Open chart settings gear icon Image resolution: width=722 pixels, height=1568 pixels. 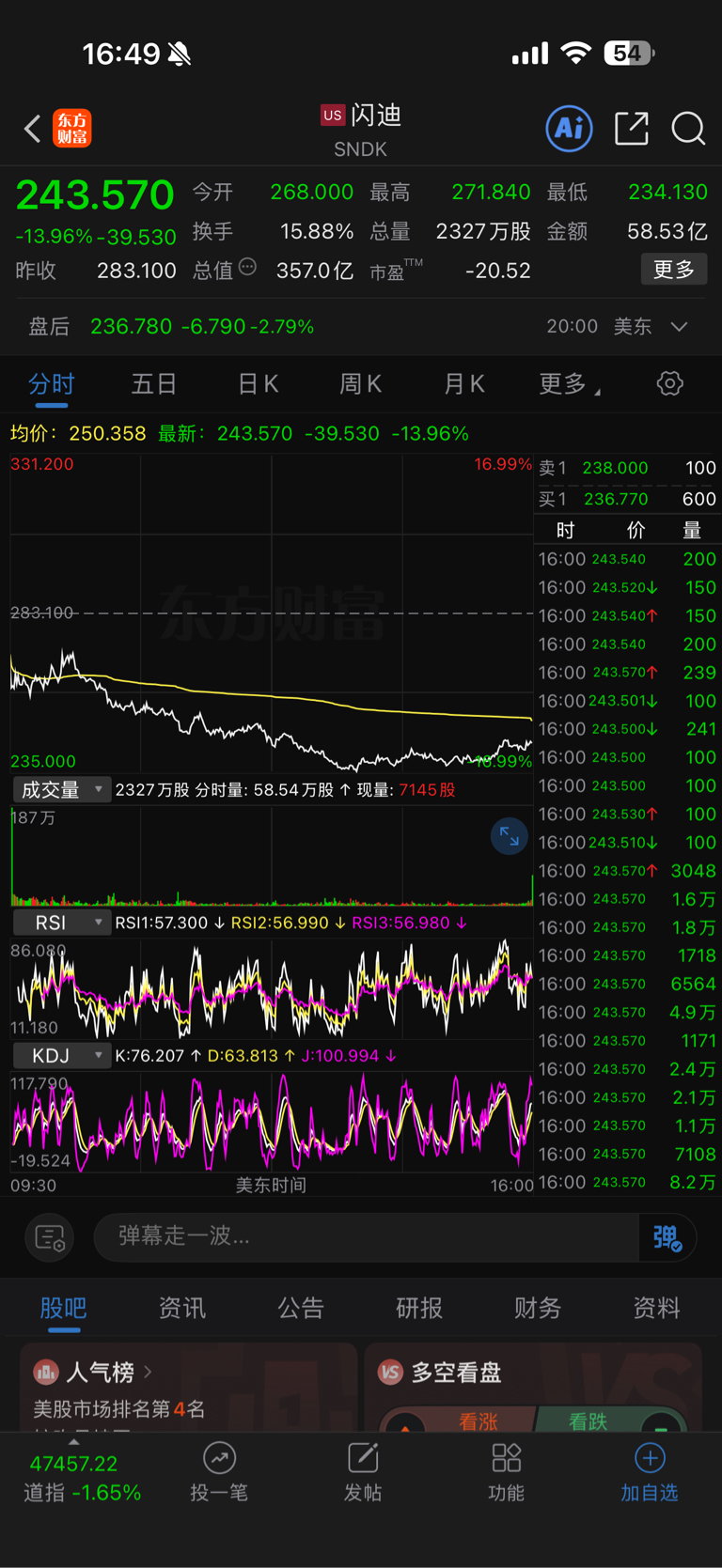pos(669,383)
